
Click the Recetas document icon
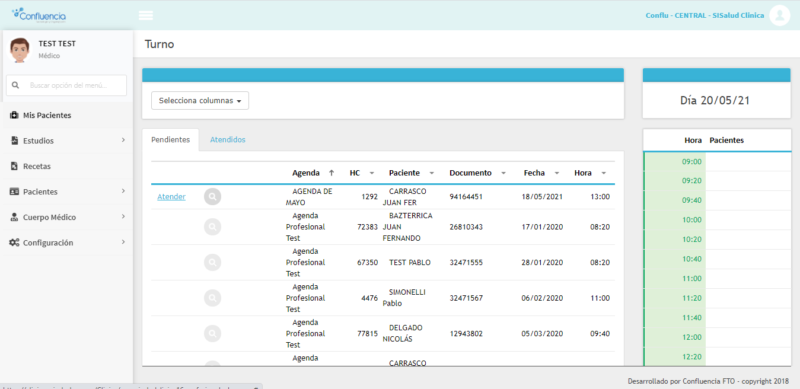point(14,166)
